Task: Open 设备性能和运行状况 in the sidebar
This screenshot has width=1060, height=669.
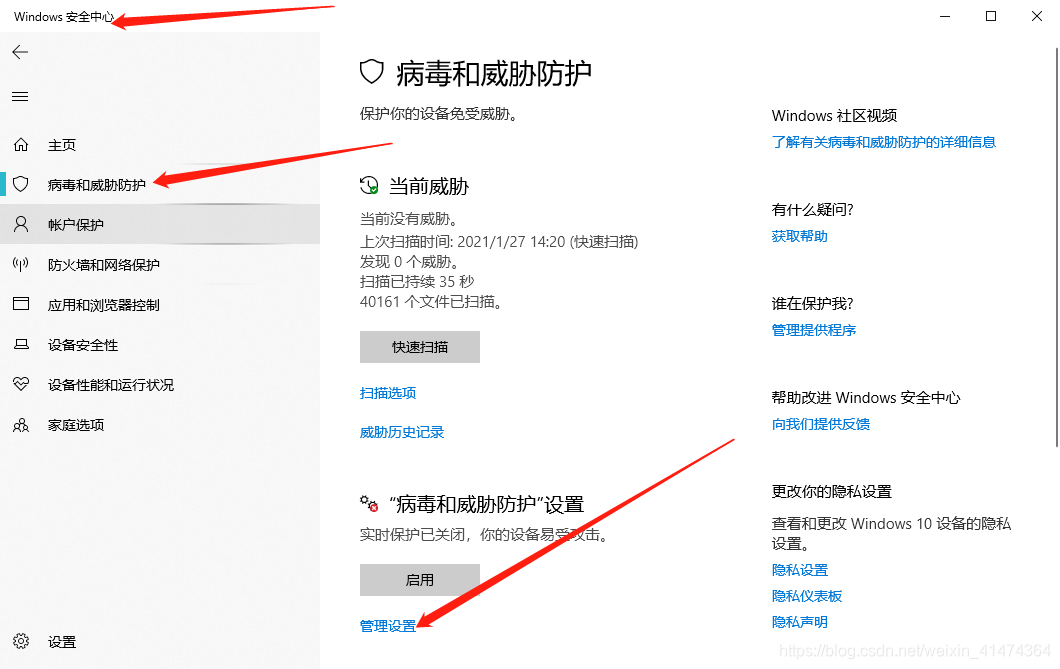Action: click(x=160, y=385)
